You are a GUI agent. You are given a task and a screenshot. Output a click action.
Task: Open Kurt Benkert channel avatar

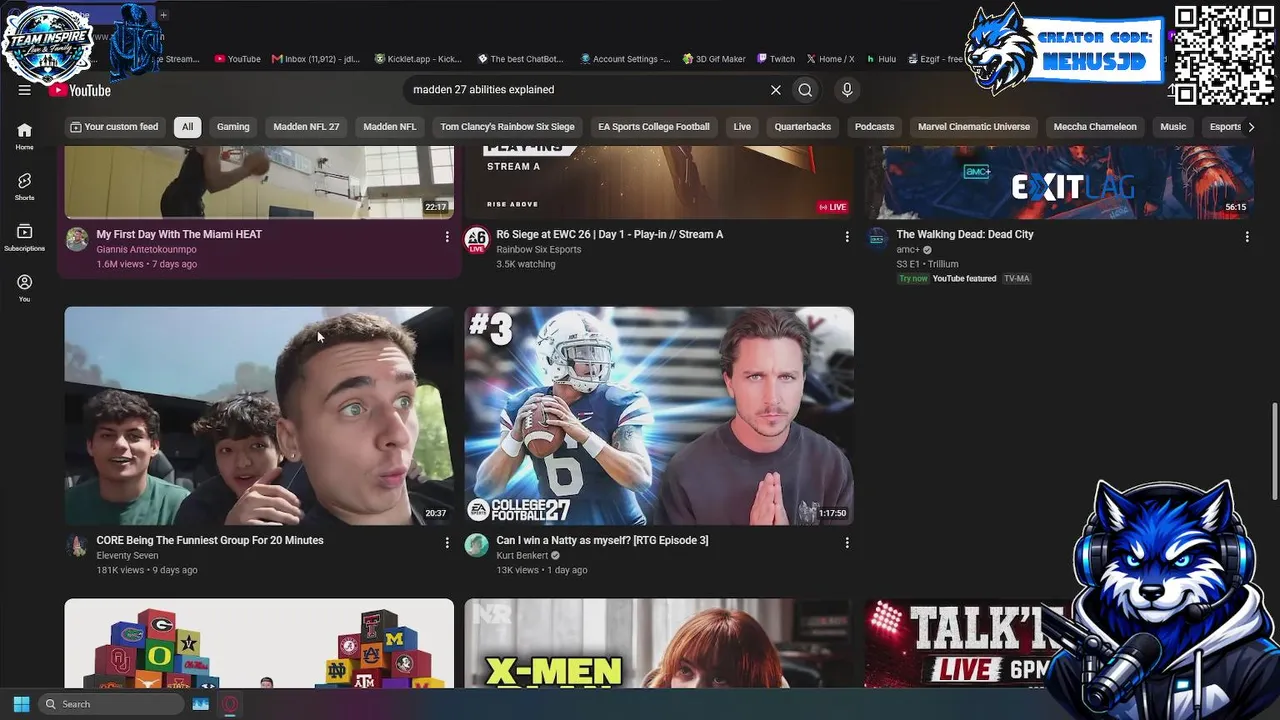point(477,545)
